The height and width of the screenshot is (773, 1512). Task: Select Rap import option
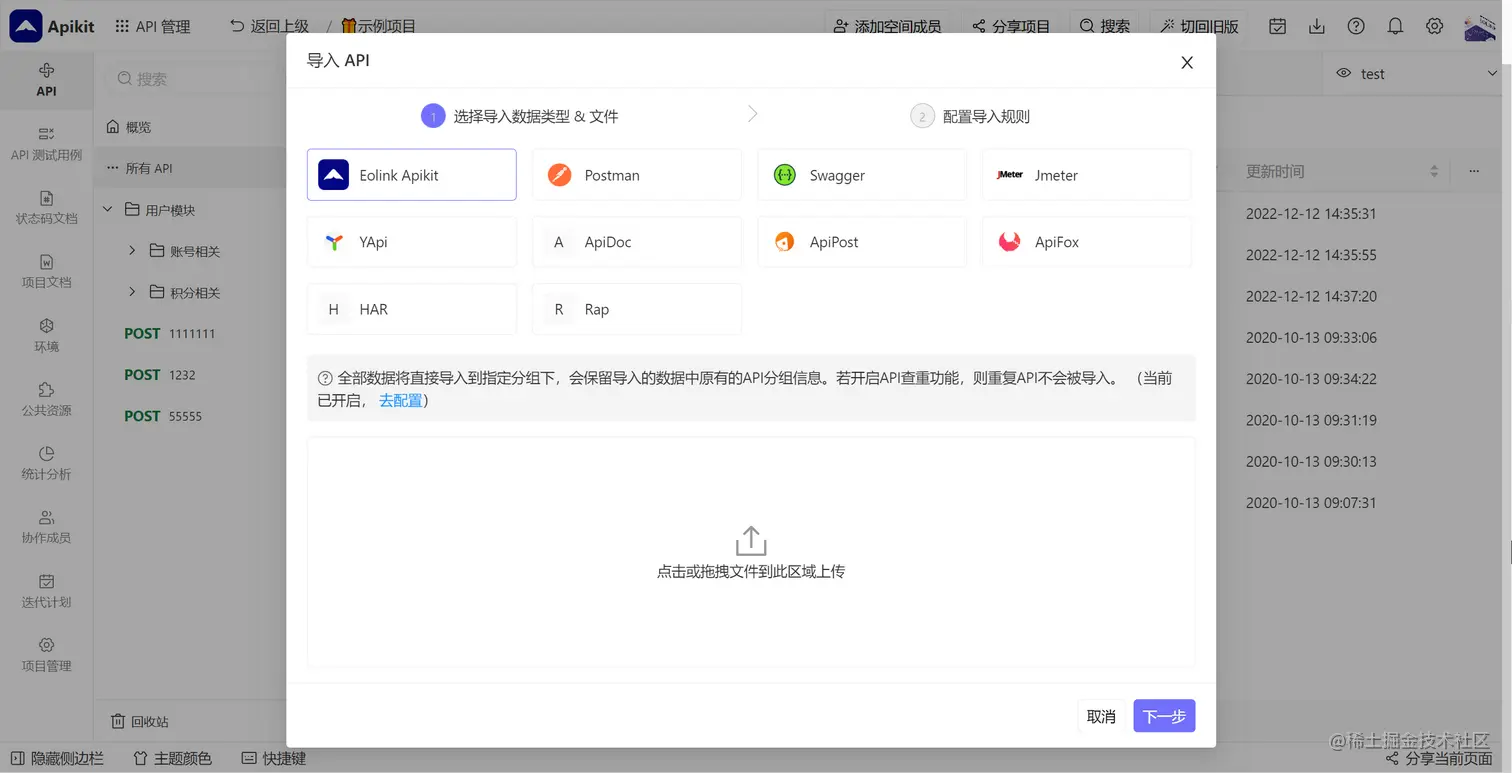click(636, 309)
